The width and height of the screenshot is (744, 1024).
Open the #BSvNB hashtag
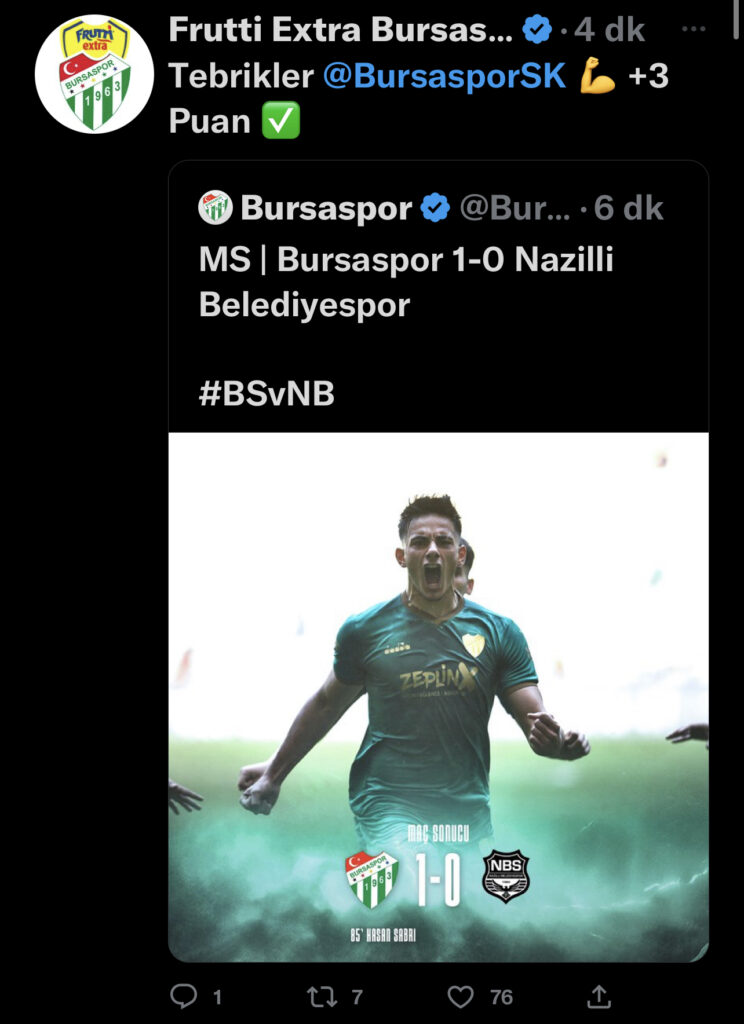pyautogui.click(x=267, y=394)
